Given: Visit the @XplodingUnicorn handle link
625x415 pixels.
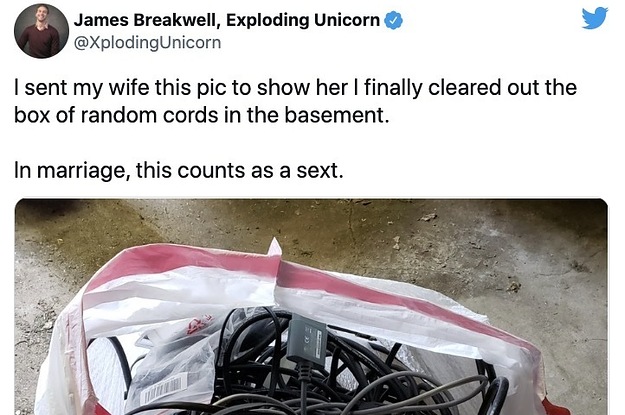Looking at the screenshot, I should click(147, 43).
